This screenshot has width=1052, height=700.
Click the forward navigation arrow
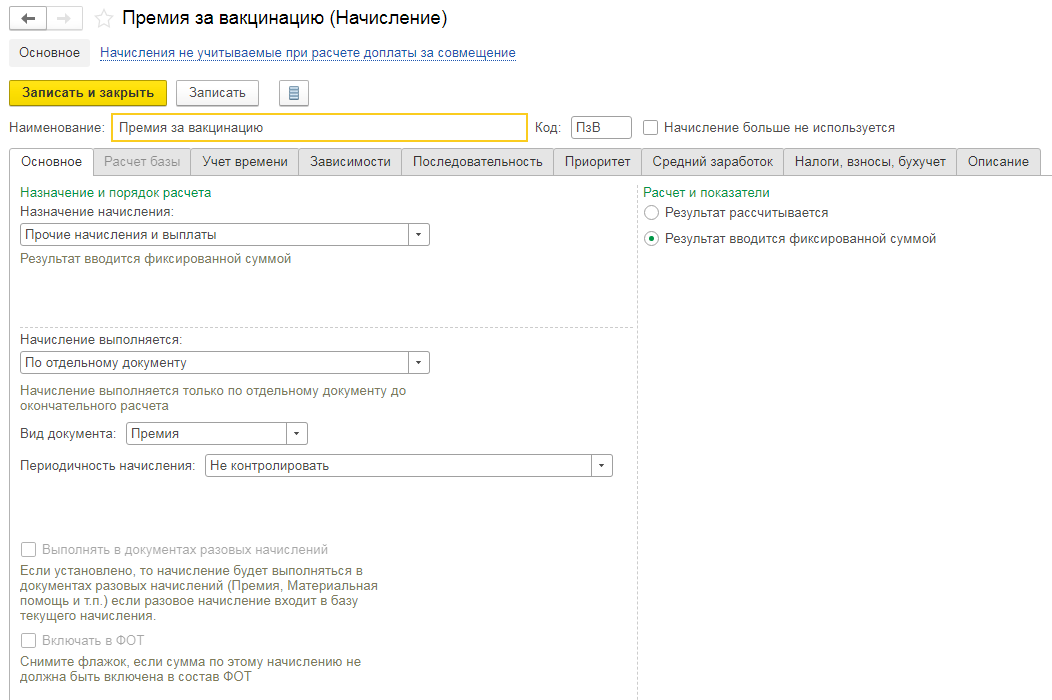pyautogui.click(x=63, y=19)
